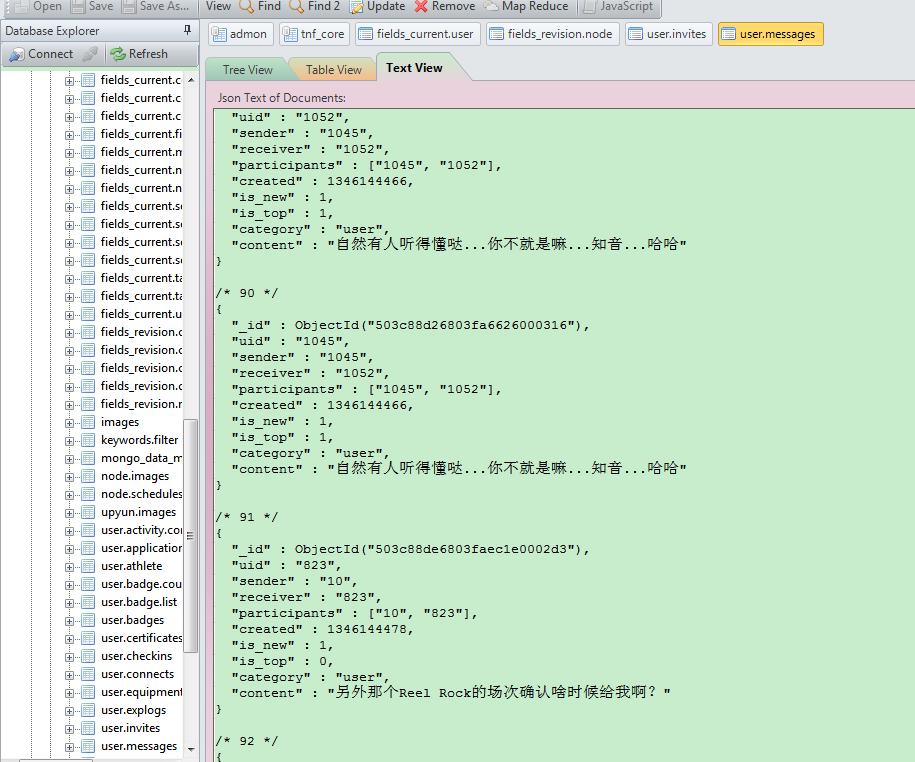Image resolution: width=915 pixels, height=762 pixels.
Task: Select keywords.filter in the tree
Action: coord(139,440)
